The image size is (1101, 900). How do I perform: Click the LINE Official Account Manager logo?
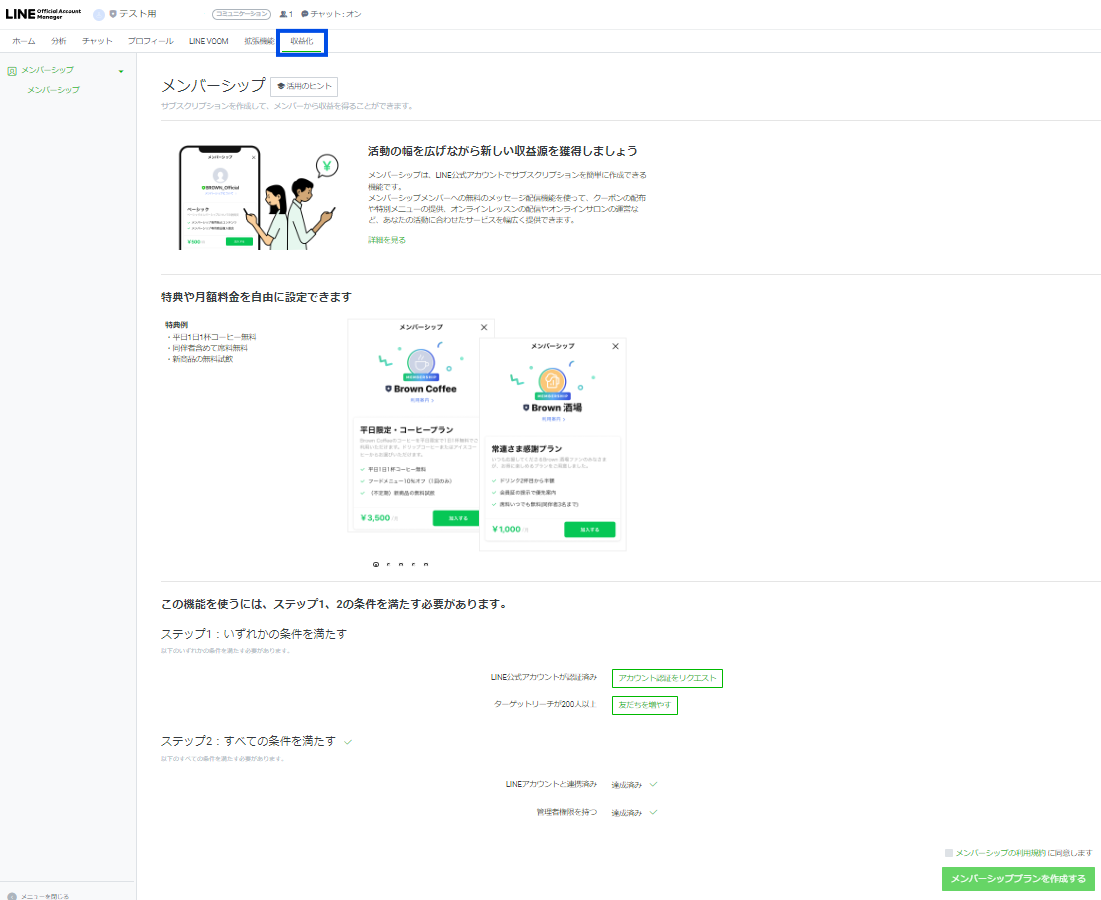coord(43,14)
